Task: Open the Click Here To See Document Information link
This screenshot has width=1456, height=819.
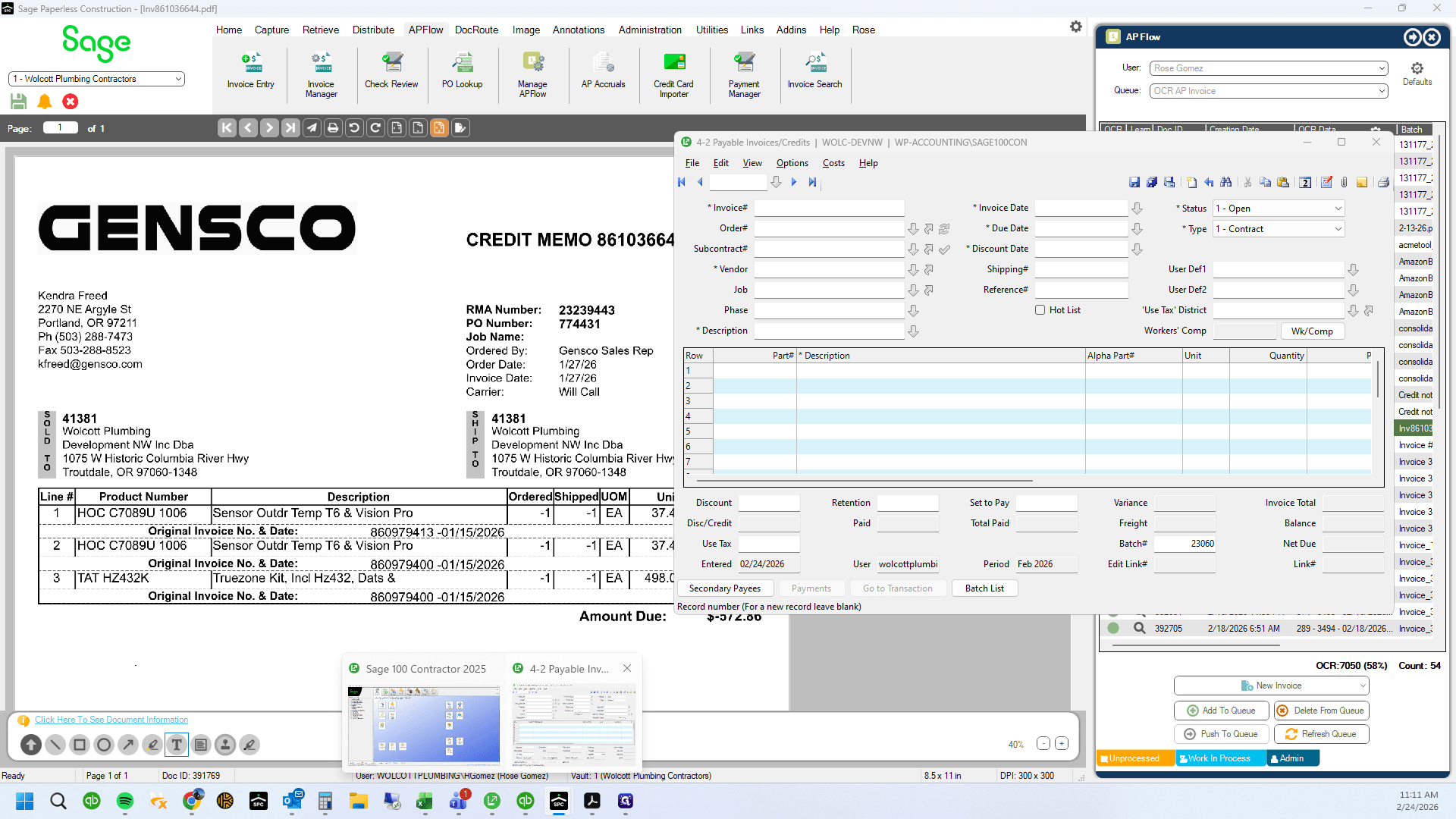Action: pyautogui.click(x=111, y=720)
